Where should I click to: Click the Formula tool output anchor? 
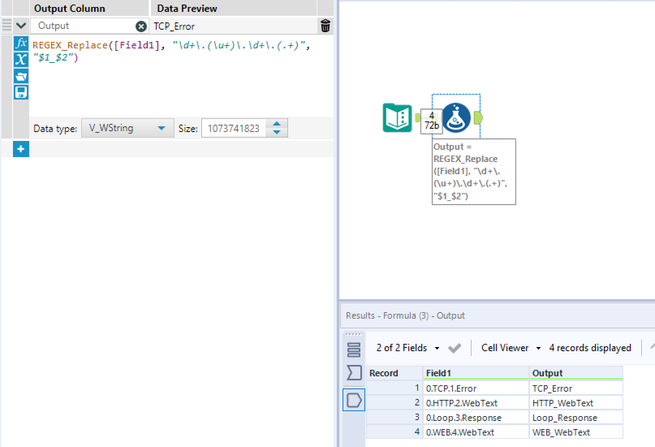[x=478, y=118]
